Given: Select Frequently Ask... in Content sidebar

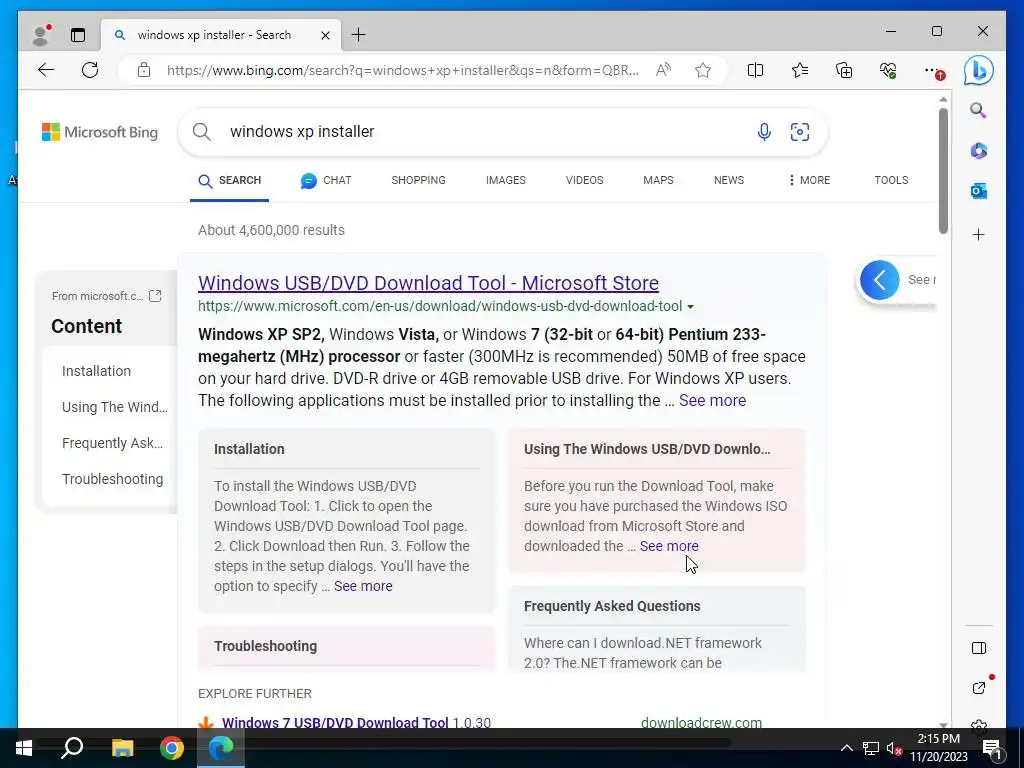Looking at the screenshot, I should [112, 443].
